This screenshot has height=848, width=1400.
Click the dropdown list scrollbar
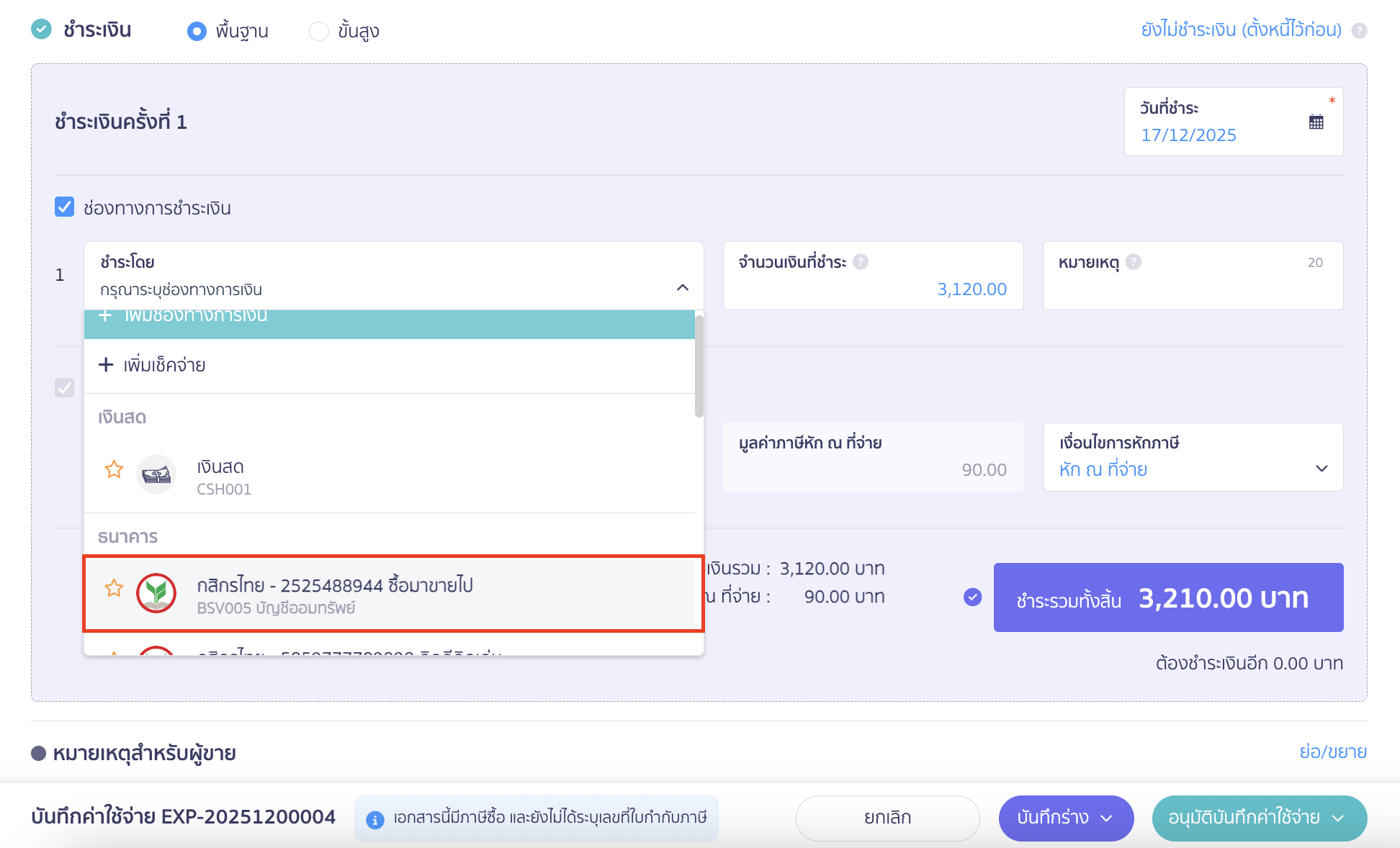[699, 367]
